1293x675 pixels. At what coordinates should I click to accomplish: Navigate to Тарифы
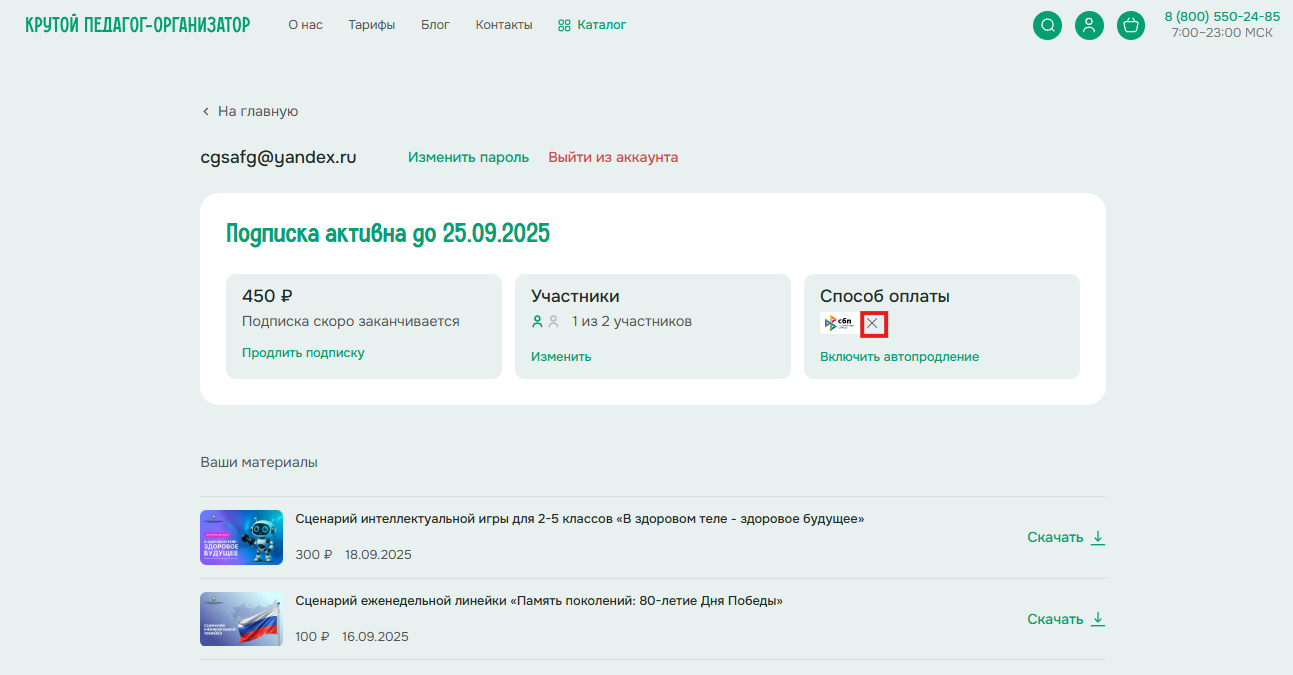pyautogui.click(x=371, y=25)
